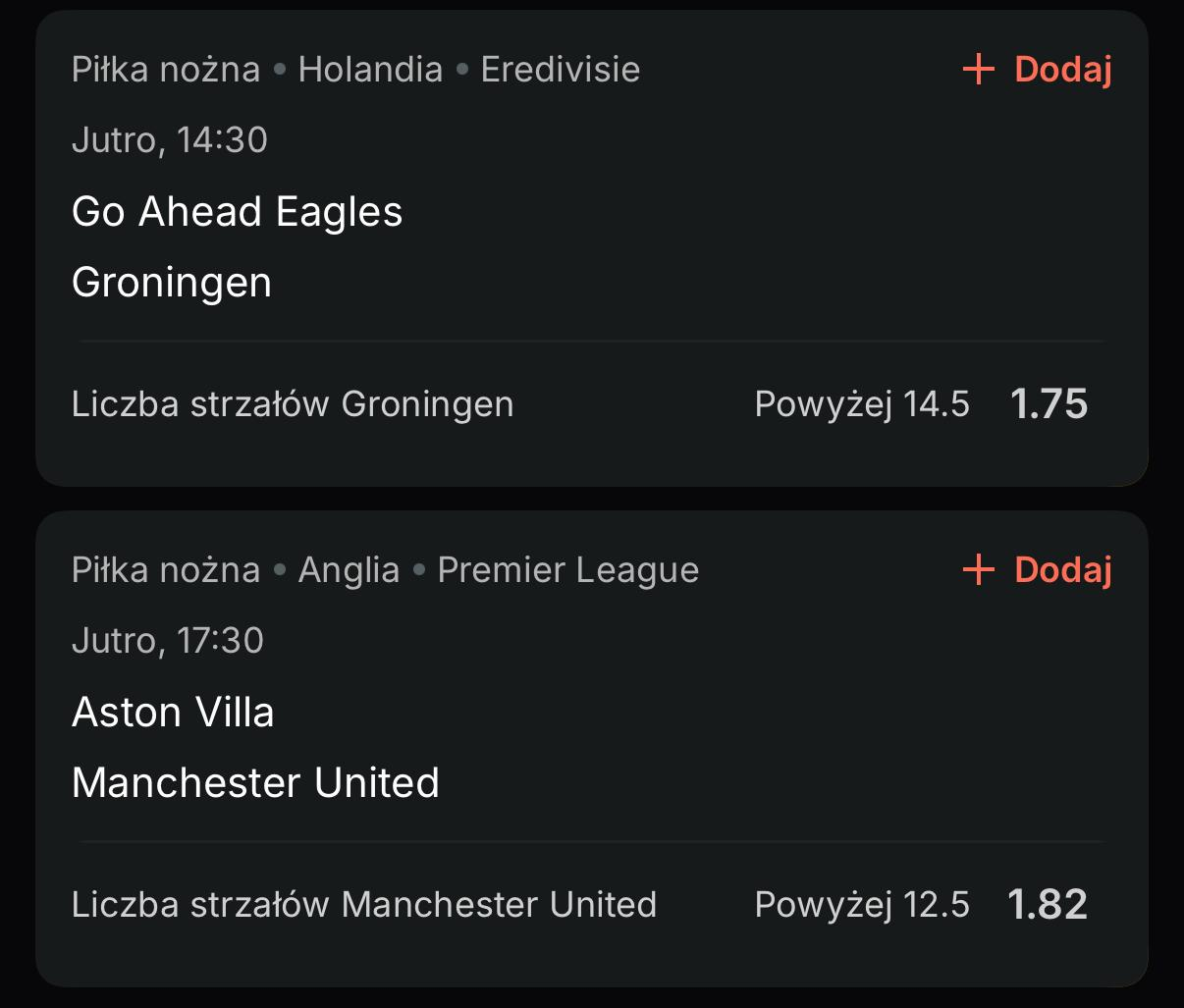Open the Manchester United team name in the match

tap(255, 783)
